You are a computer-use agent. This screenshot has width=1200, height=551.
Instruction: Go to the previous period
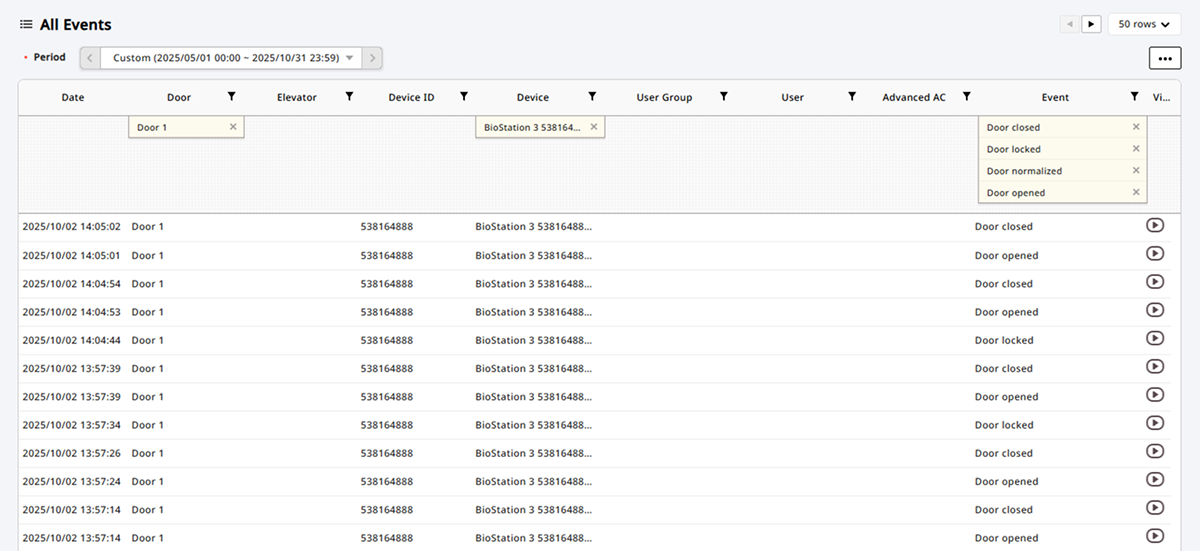point(90,58)
